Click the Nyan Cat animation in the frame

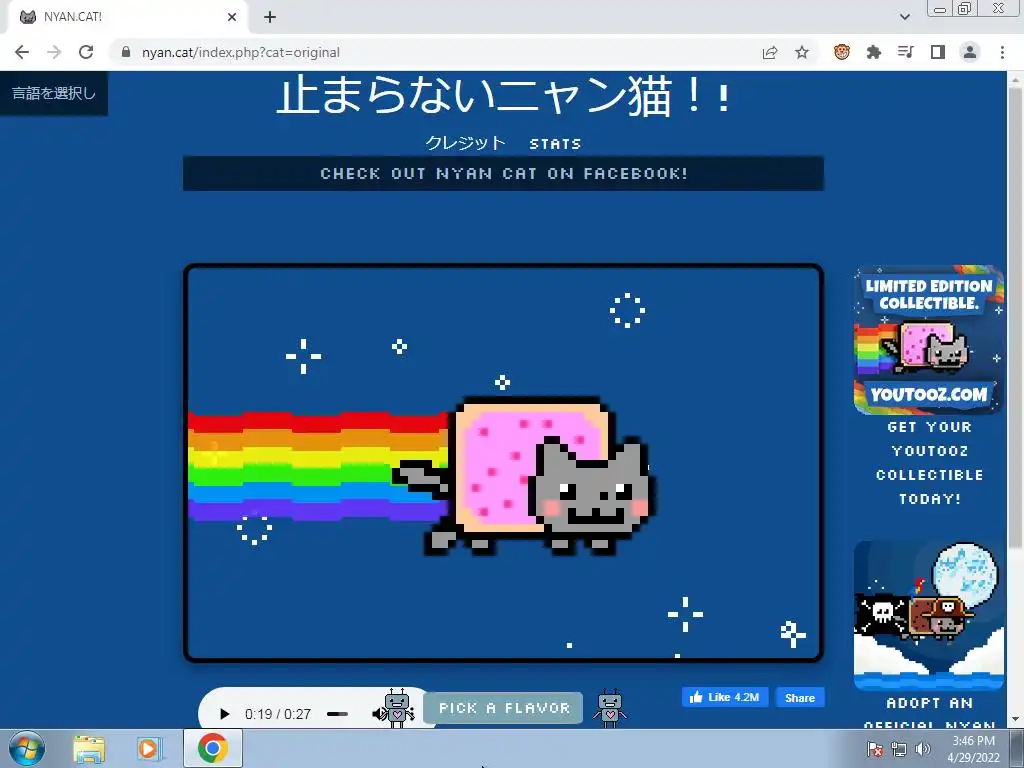click(x=504, y=463)
